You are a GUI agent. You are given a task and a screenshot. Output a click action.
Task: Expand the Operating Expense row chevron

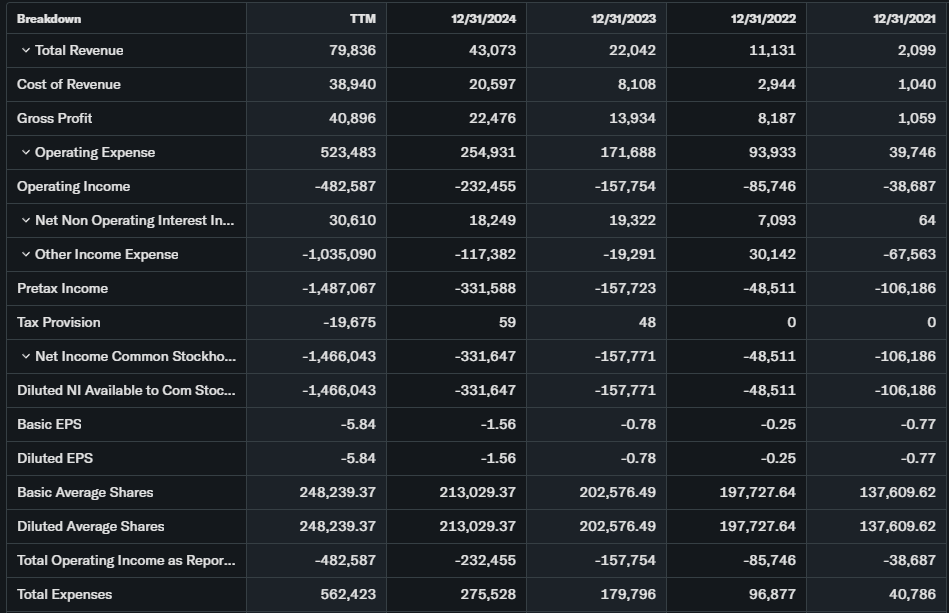coord(25,152)
